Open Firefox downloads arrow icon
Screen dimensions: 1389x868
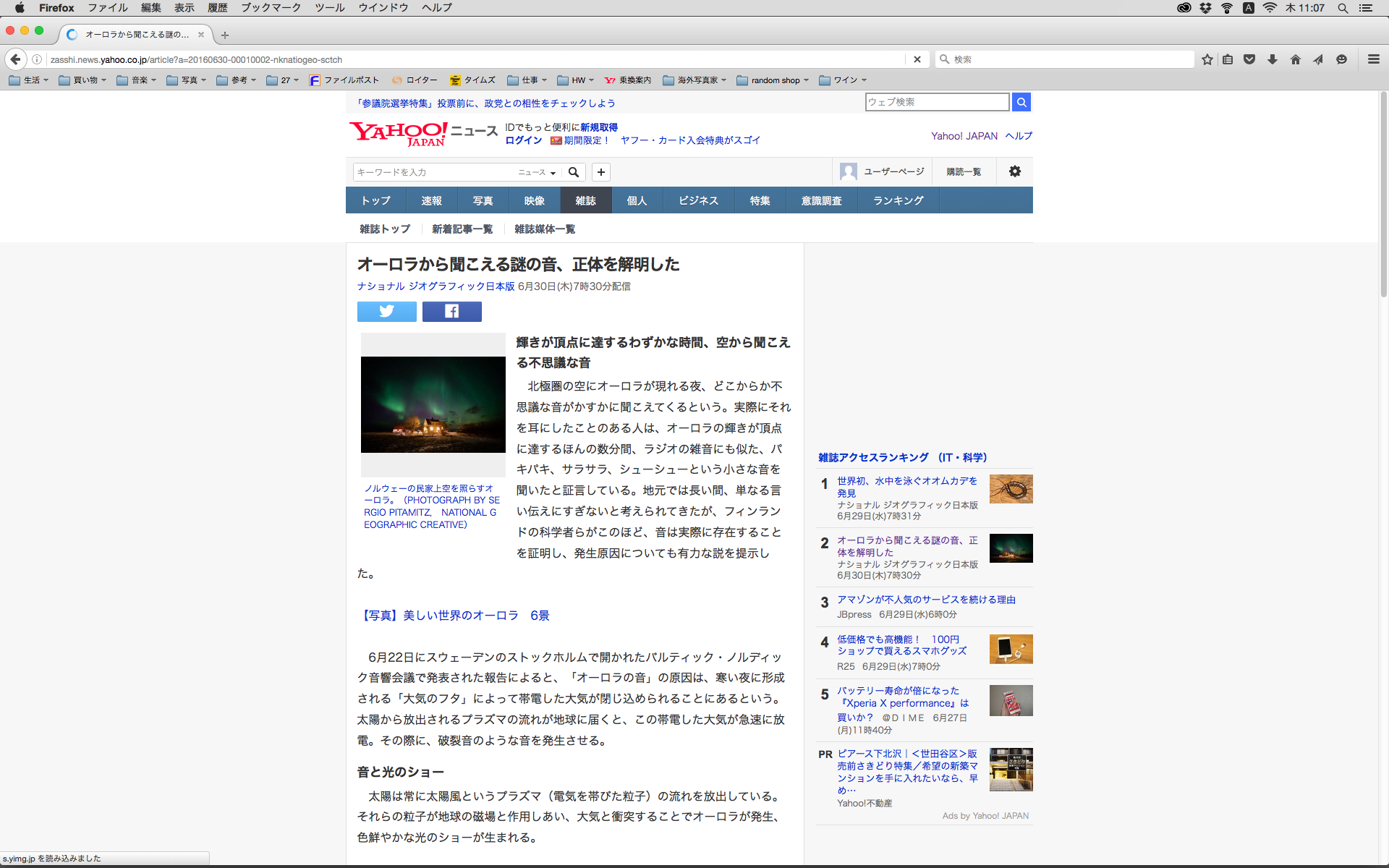tap(1273, 59)
